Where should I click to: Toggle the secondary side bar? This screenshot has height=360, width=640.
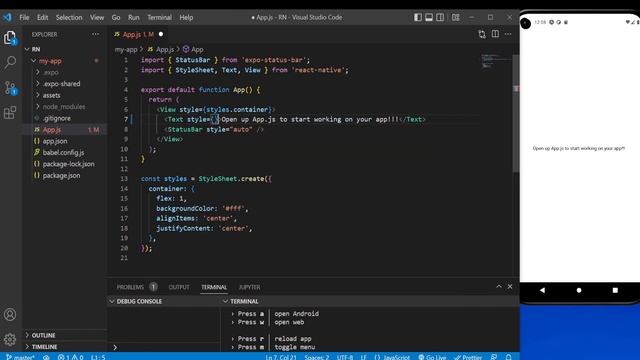440,17
